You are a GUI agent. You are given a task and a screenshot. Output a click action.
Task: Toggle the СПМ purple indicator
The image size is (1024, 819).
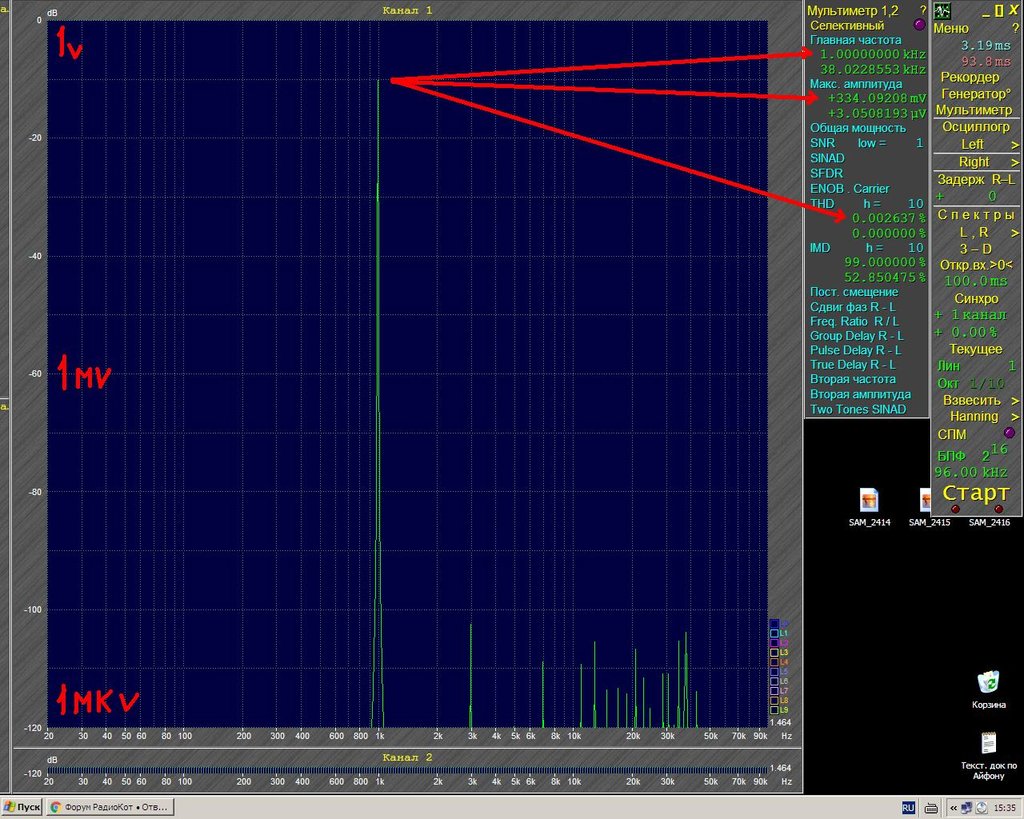point(1009,433)
